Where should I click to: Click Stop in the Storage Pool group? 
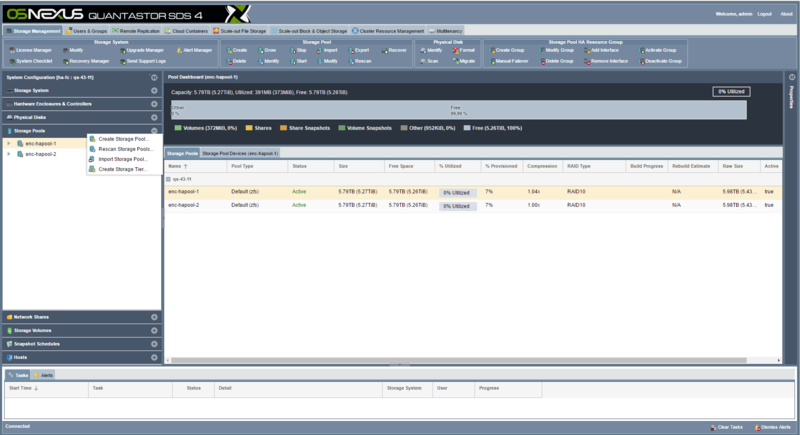[298, 50]
